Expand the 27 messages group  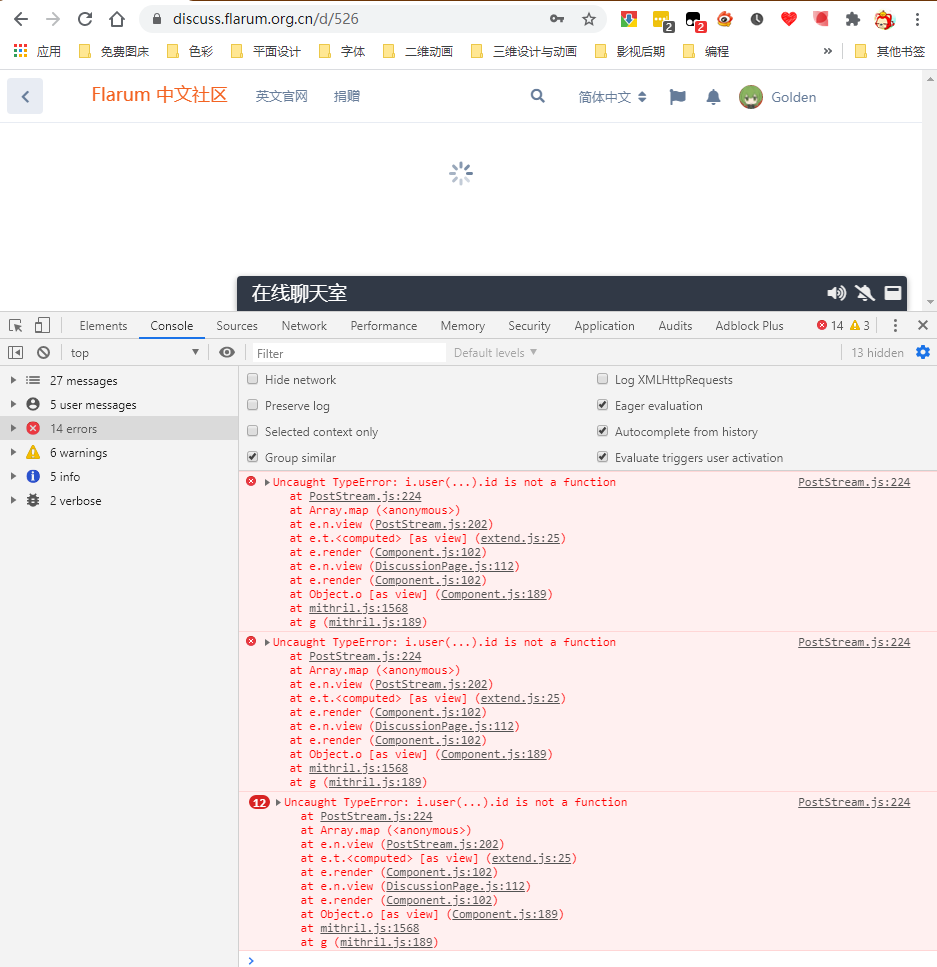pyautogui.click(x=13, y=381)
